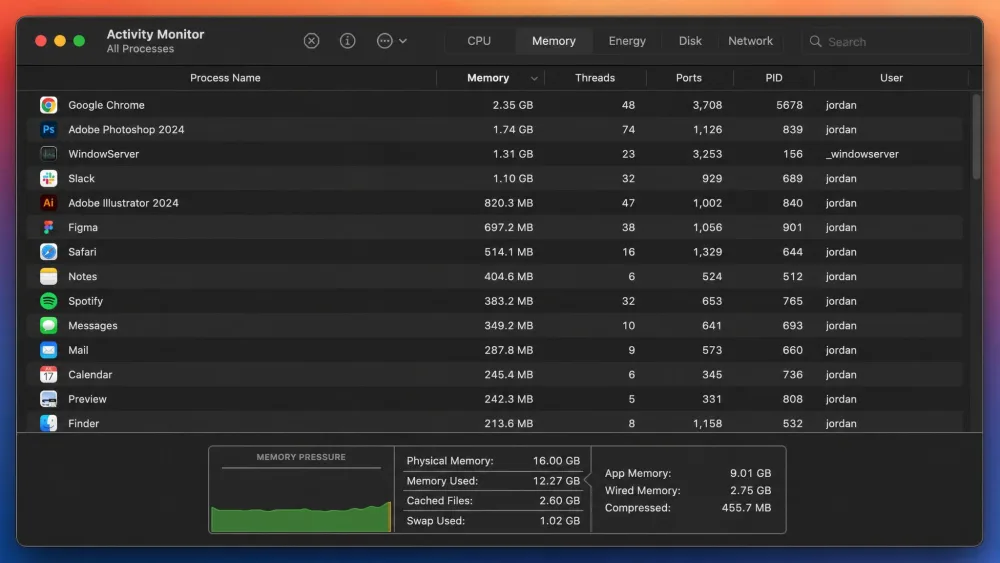
Task: Select the Adobe Photoshop 2024 process name
Action: pyautogui.click(x=126, y=129)
